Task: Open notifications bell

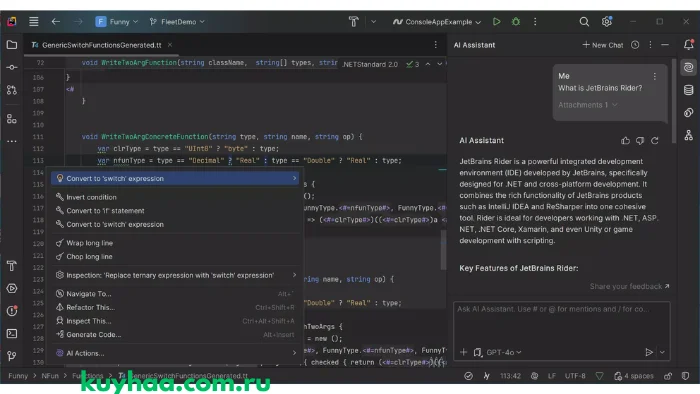Action: pos(688,44)
